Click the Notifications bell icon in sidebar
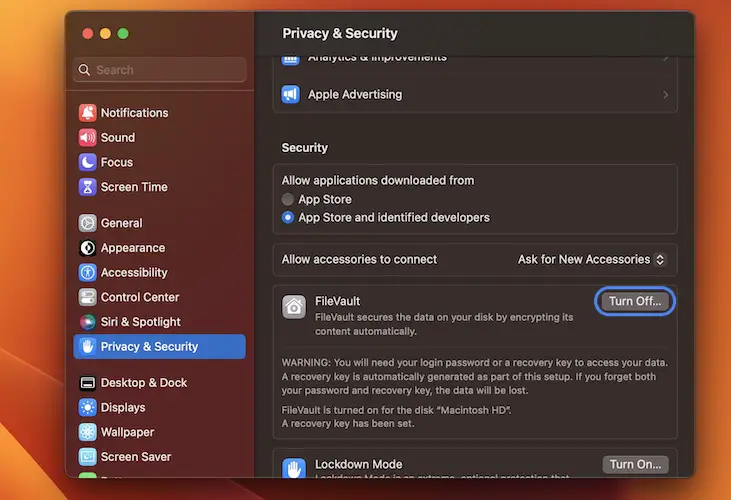Screen dimensions: 731x500 pyautogui.click(x=88, y=113)
